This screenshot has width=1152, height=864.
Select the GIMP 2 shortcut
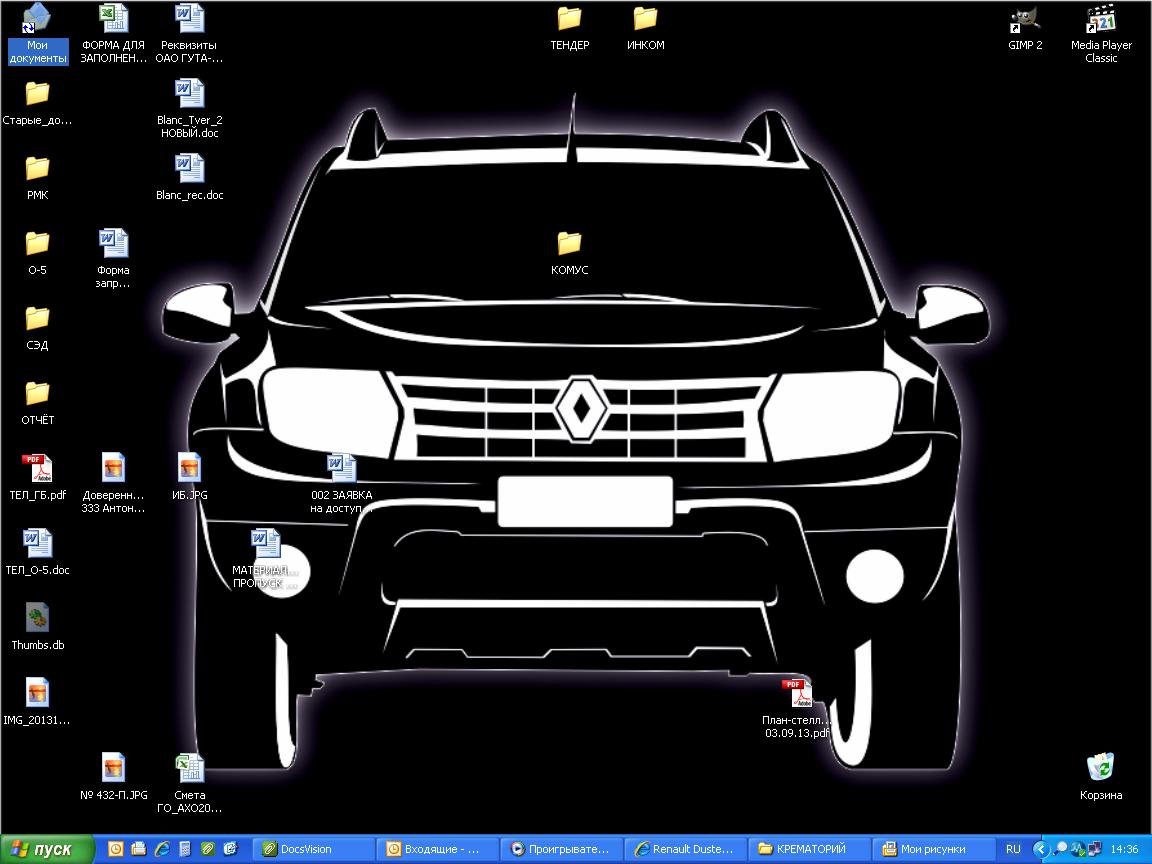[1025, 28]
